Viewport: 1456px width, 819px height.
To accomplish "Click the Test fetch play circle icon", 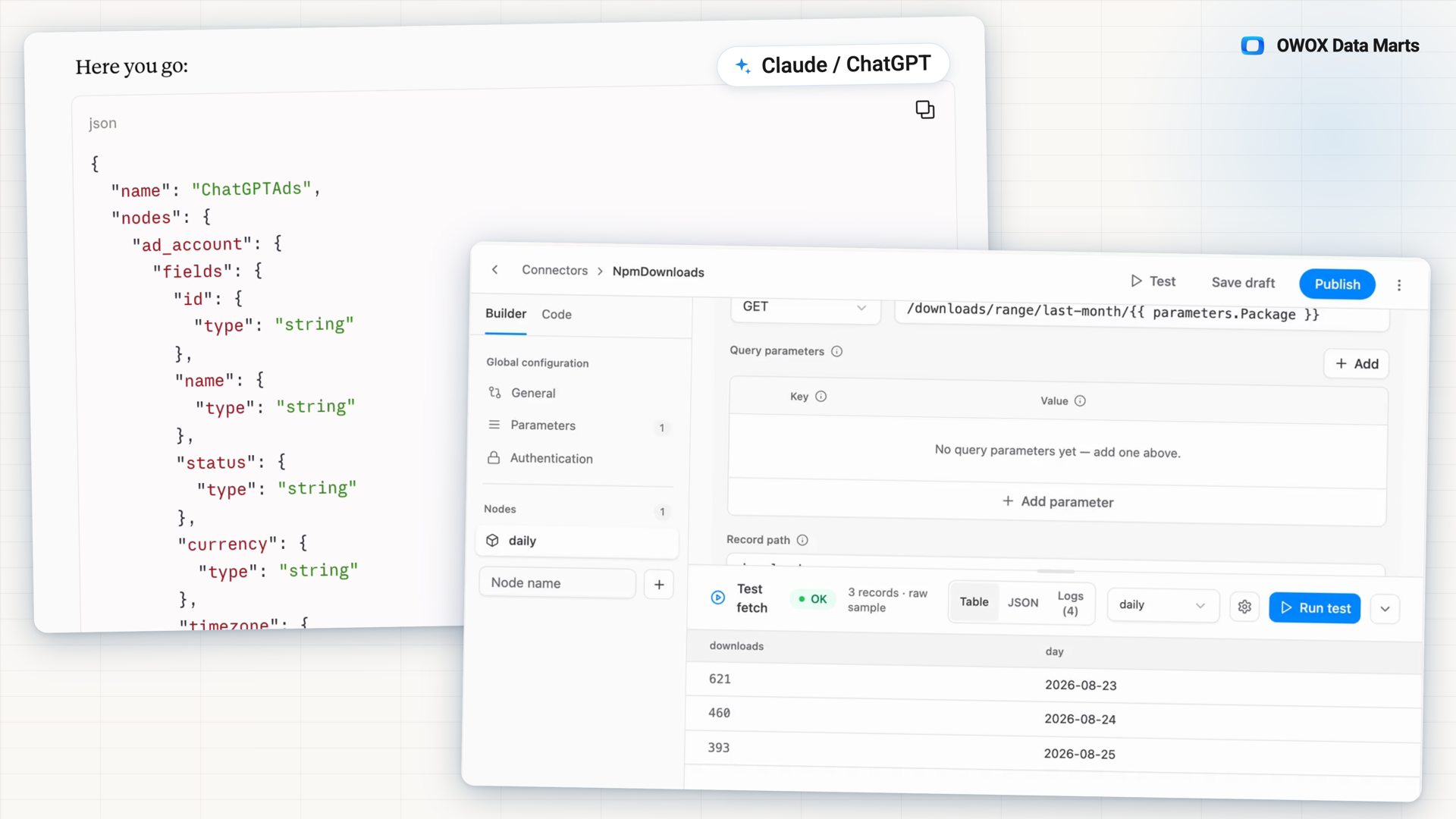I will (x=717, y=598).
